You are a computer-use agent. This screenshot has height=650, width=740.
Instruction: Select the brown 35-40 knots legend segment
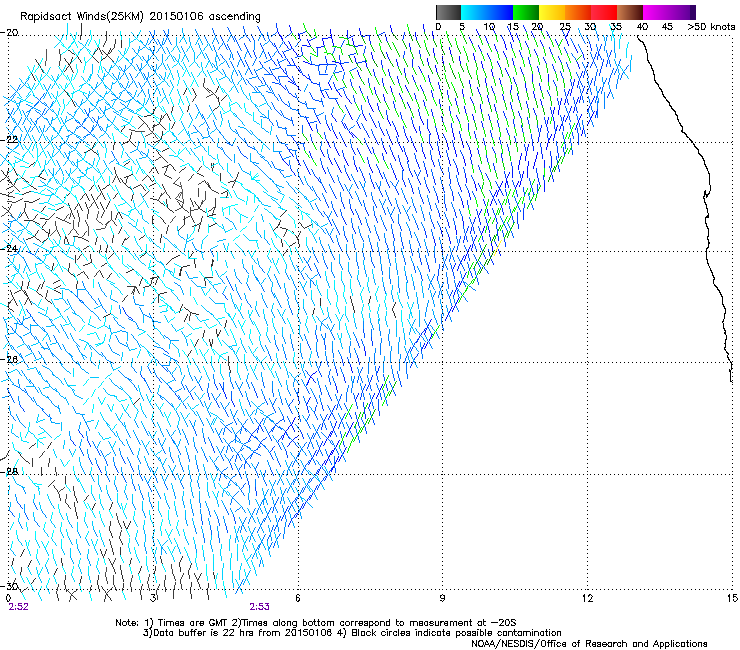coord(630,12)
